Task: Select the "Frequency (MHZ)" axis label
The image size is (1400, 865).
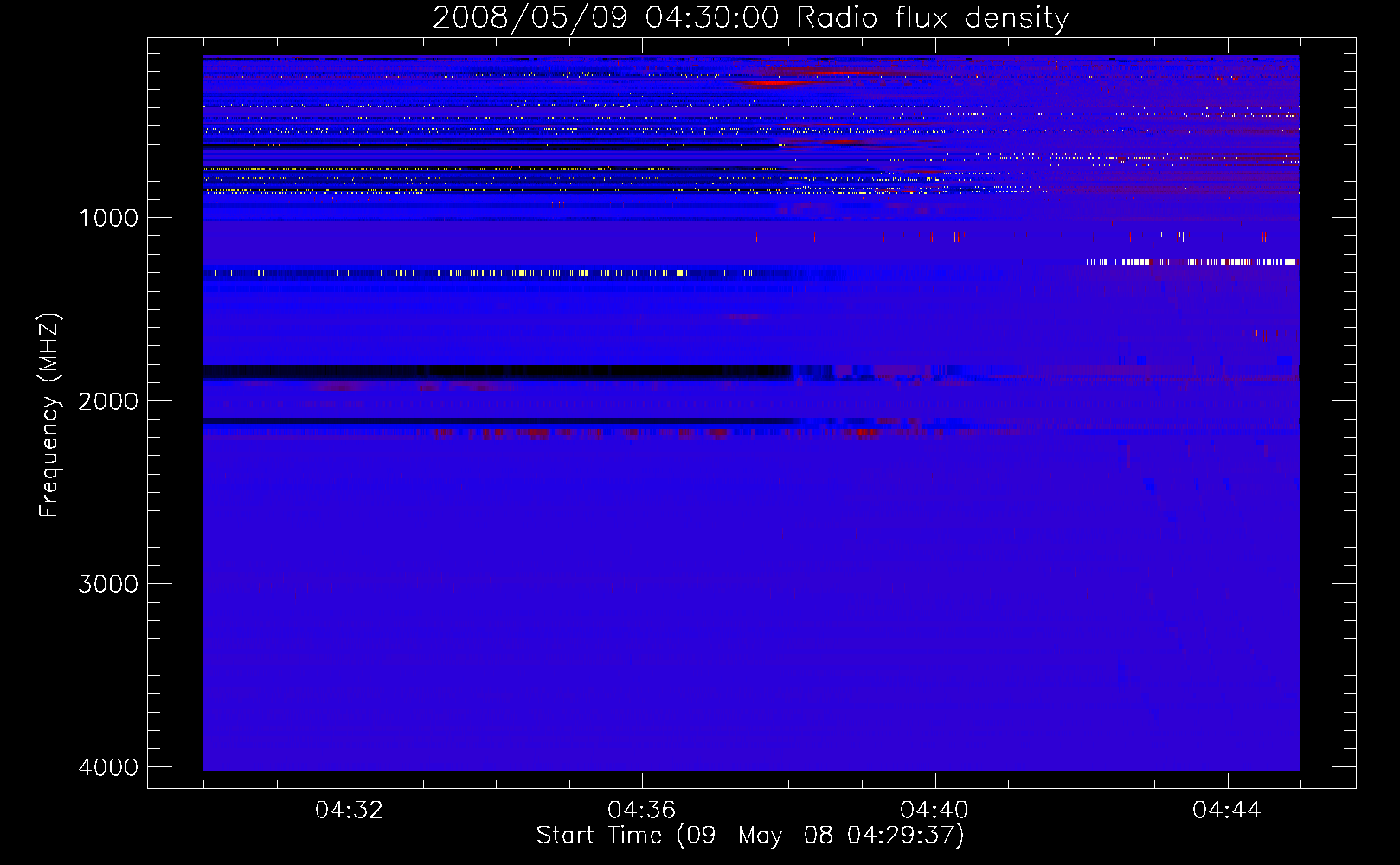Action: [x=49, y=415]
